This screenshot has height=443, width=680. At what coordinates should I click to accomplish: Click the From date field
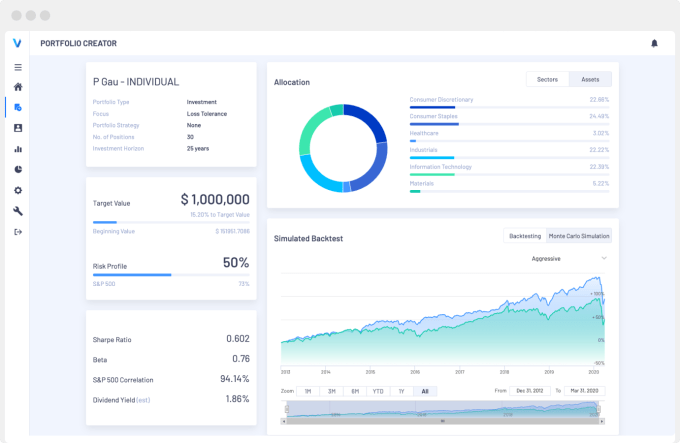530,391
